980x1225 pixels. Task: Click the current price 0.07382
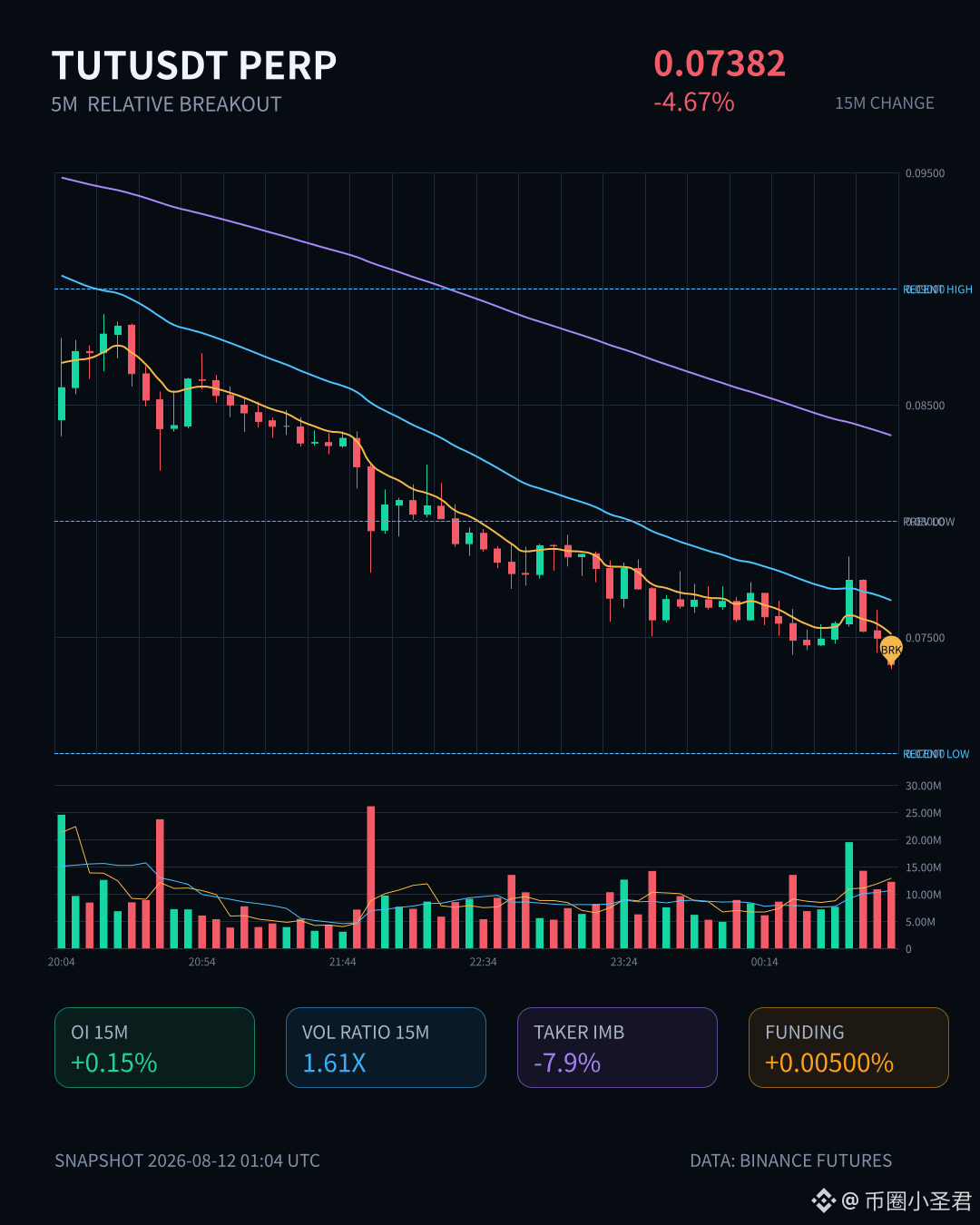click(x=720, y=64)
